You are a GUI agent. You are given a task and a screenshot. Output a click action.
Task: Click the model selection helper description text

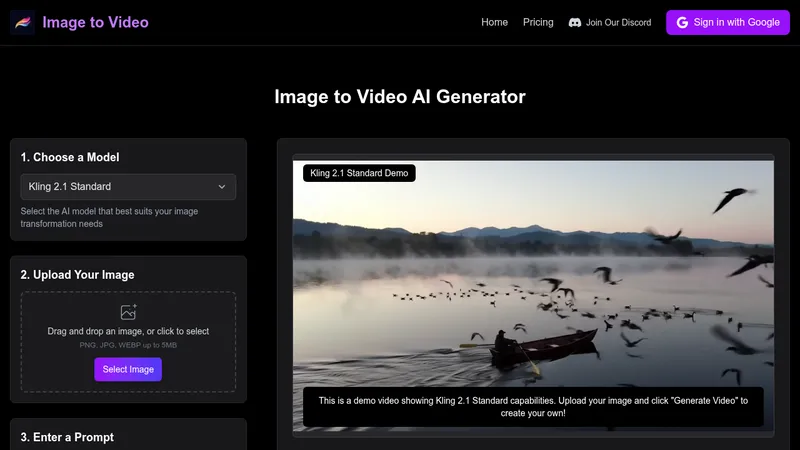pyautogui.click(x=109, y=217)
